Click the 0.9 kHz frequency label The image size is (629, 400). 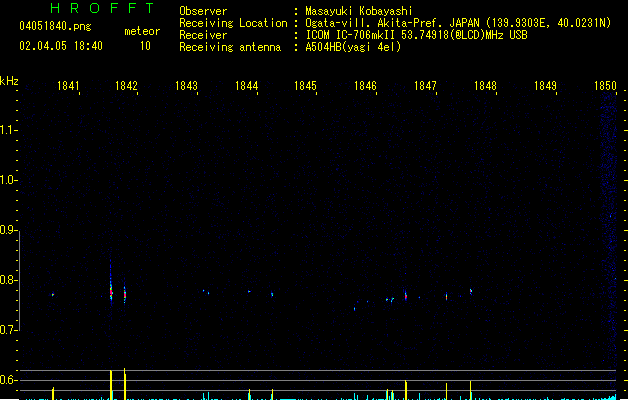click(x=8, y=230)
